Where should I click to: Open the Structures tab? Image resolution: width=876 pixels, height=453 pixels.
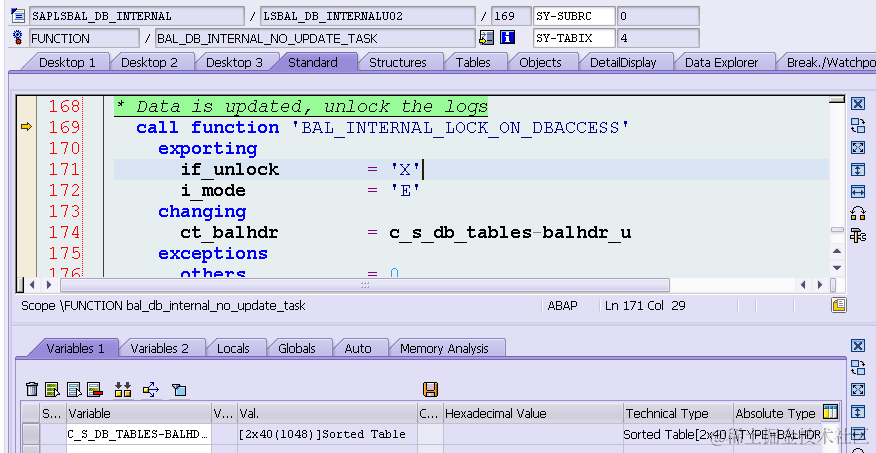tap(398, 63)
